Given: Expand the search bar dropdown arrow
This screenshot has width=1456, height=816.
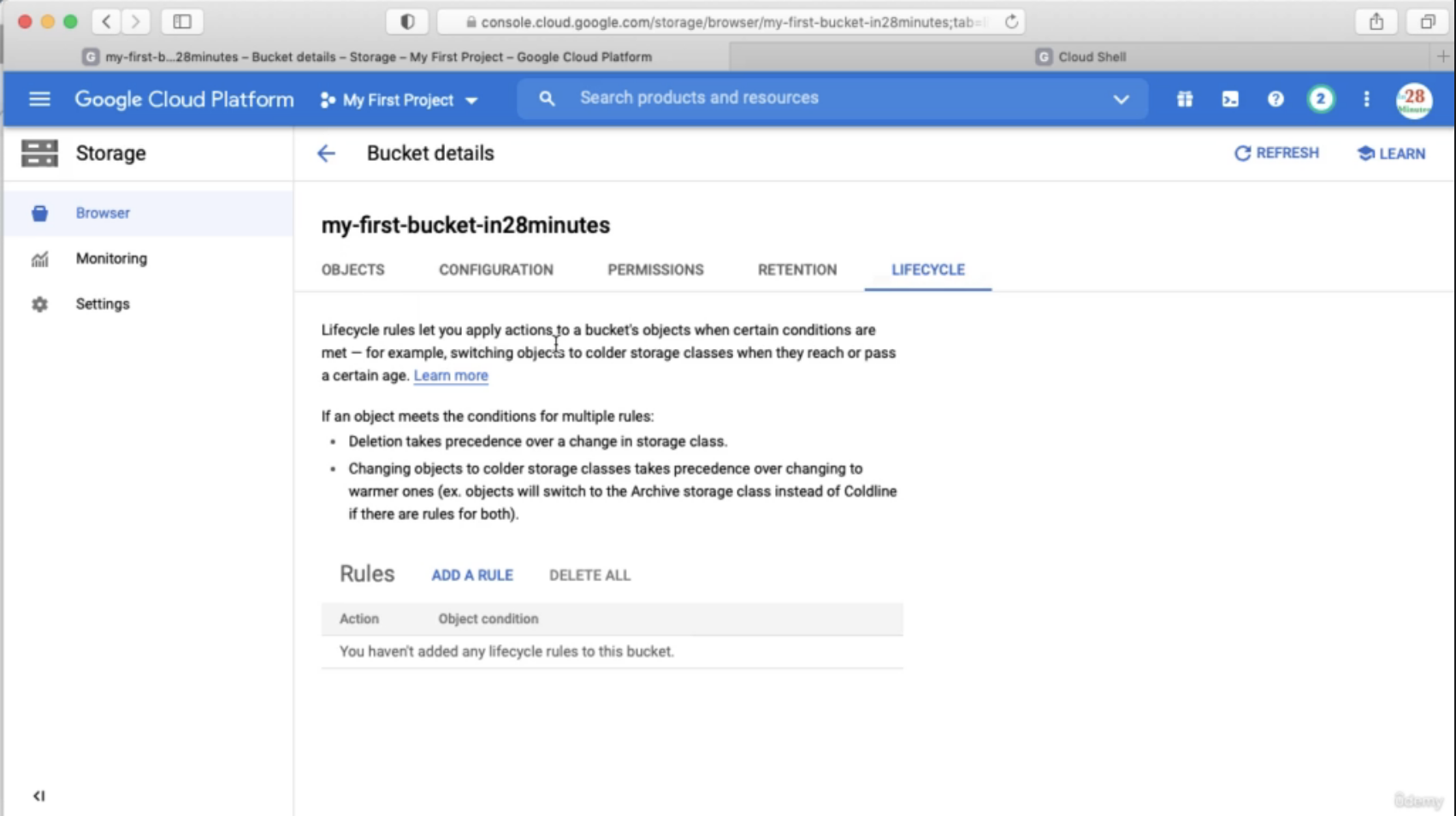Looking at the screenshot, I should coord(1121,99).
